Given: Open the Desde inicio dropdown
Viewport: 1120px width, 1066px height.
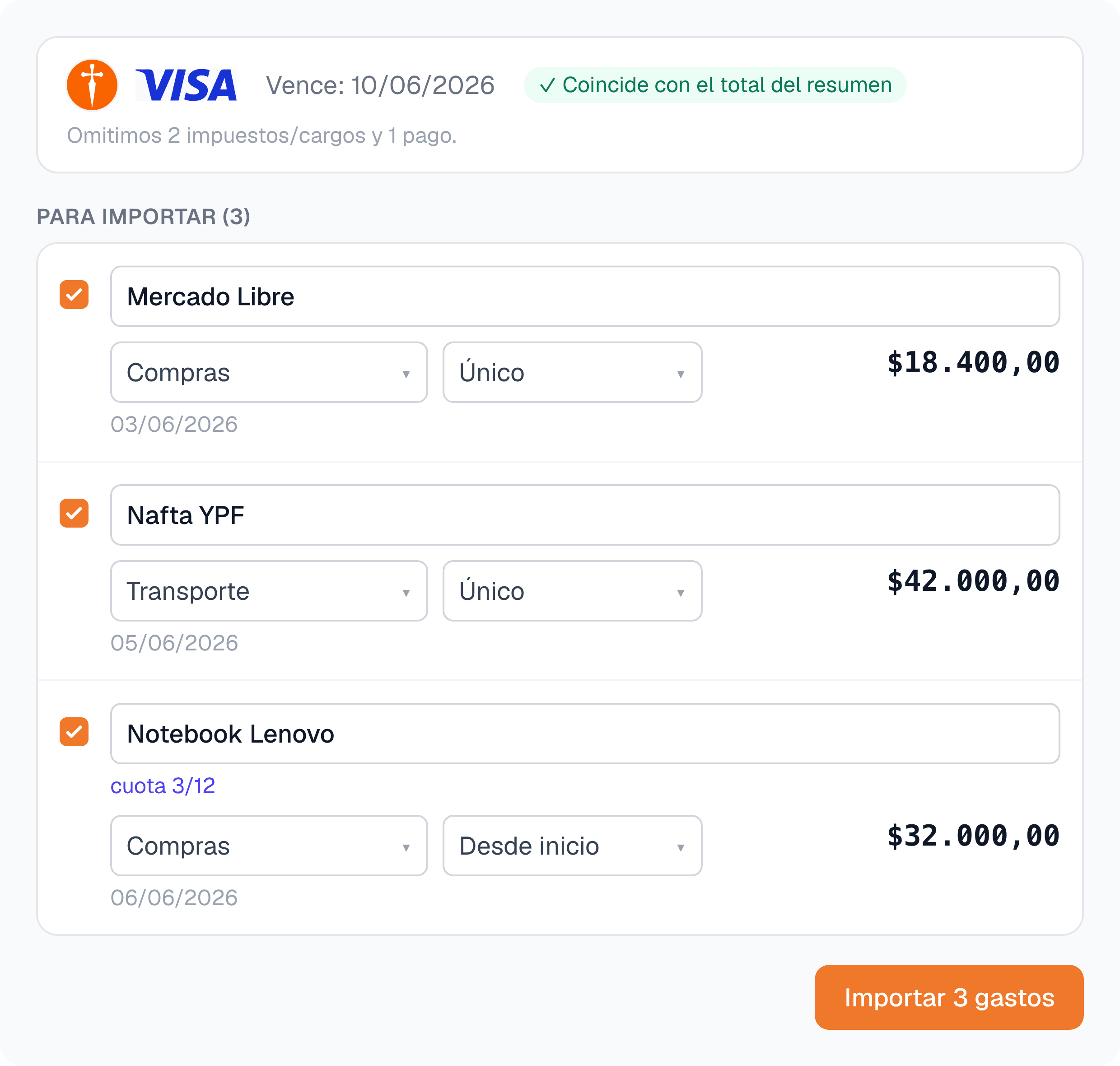Looking at the screenshot, I should [x=572, y=846].
